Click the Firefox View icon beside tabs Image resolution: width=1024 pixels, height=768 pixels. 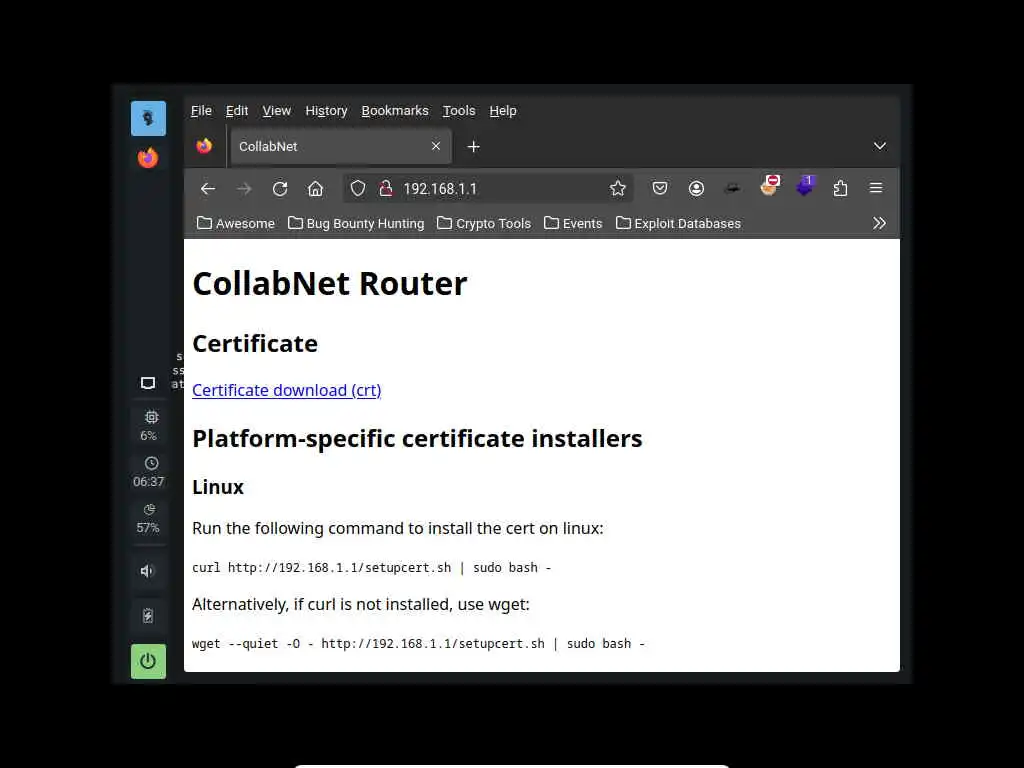pyautogui.click(x=204, y=146)
